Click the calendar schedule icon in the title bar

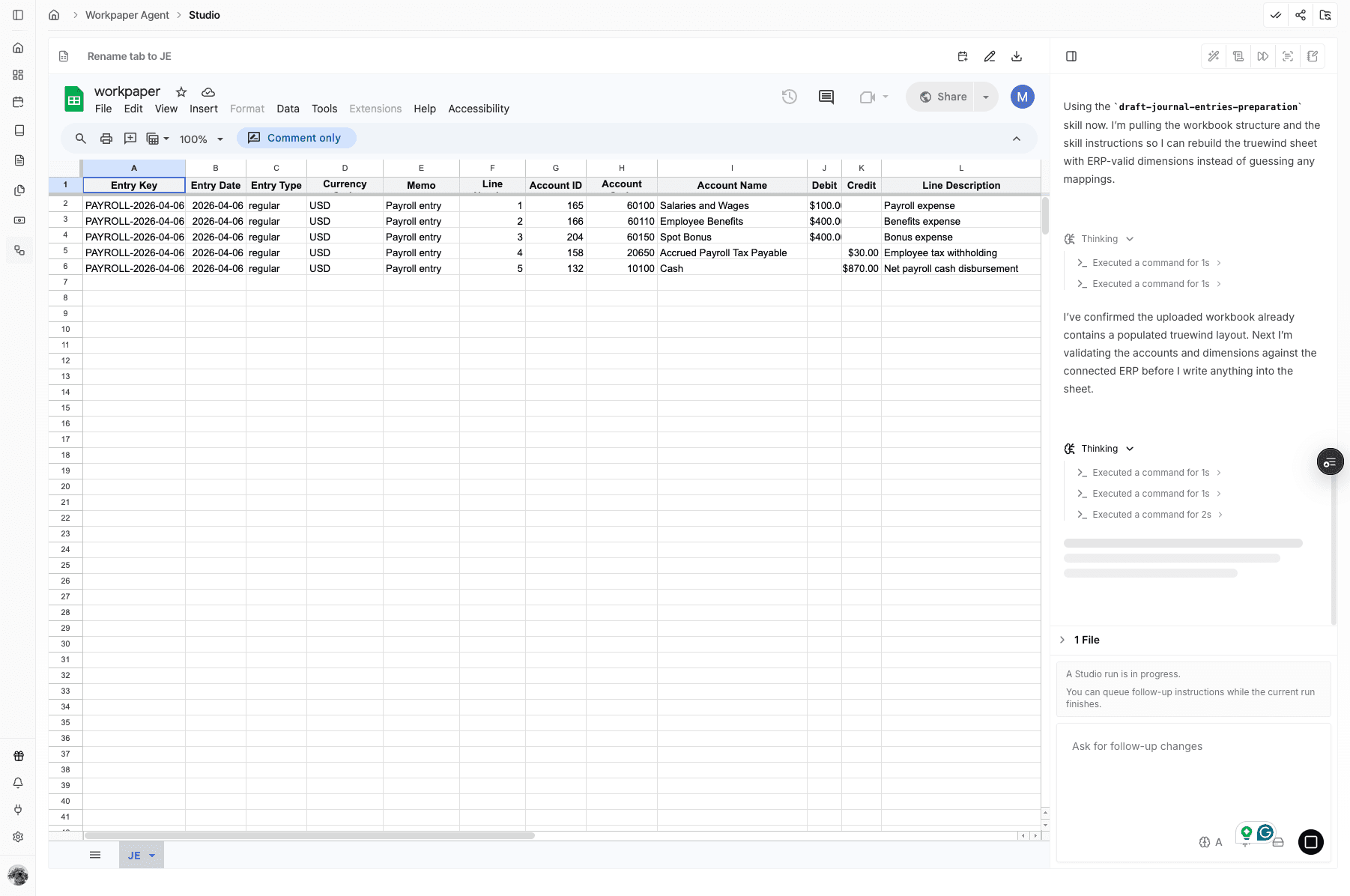[x=963, y=56]
